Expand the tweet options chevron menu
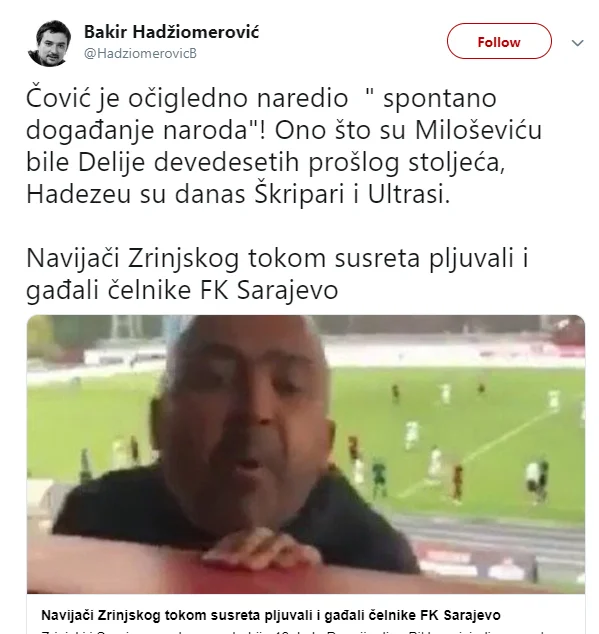Viewport: 599px width, 634px height. (x=578, y=42)
